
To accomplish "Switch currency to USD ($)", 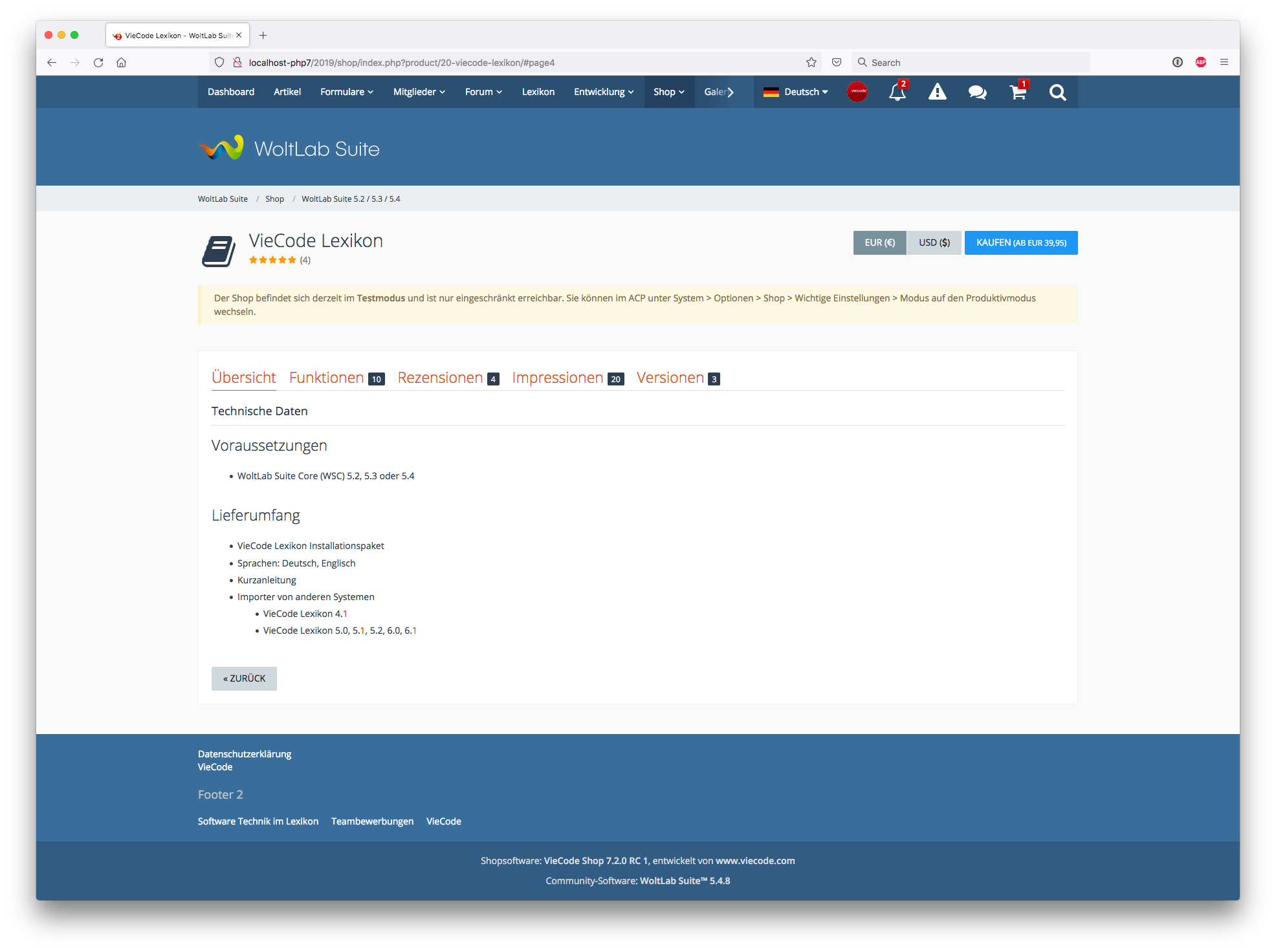I will tap(934, 243).
